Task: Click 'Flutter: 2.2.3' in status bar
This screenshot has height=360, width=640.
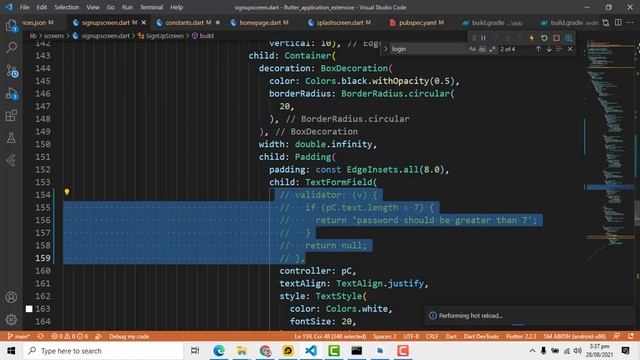Action: (x=521, y=336)
